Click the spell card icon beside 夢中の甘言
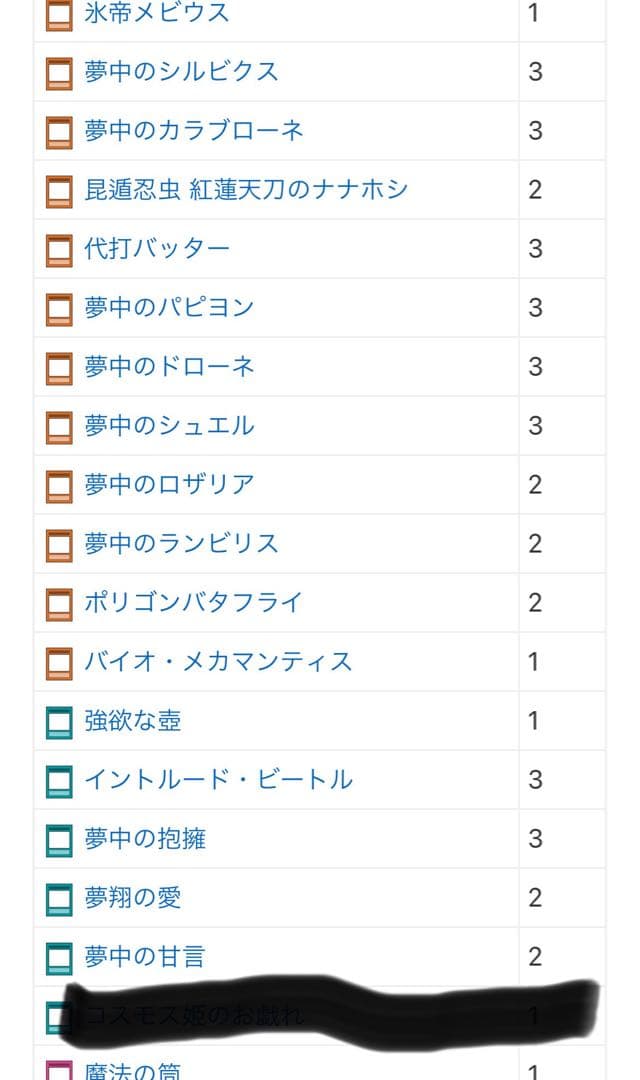The width and height of the screenshot is (640, 1080). 59,958
